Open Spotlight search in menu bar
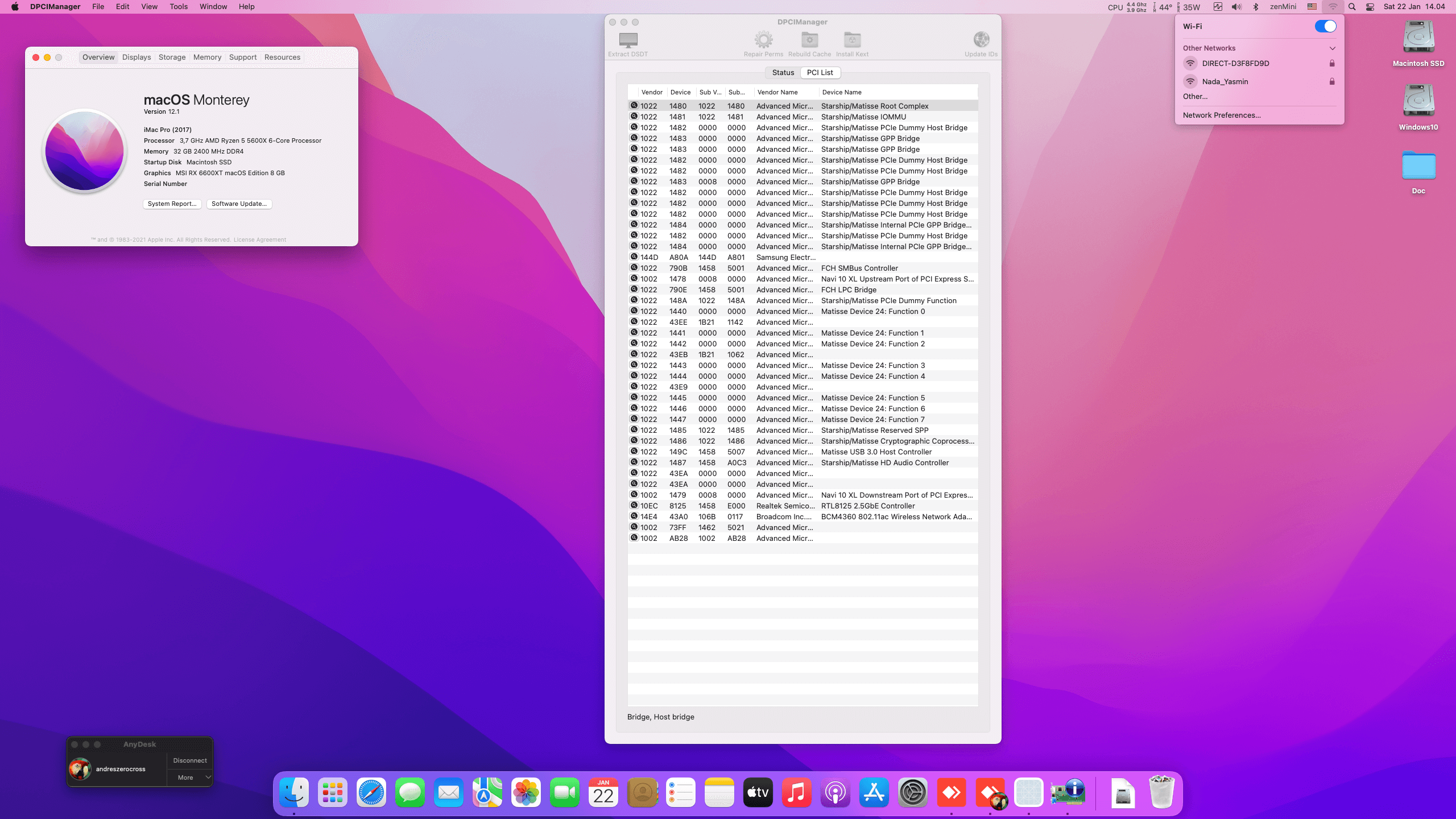 1352,7
